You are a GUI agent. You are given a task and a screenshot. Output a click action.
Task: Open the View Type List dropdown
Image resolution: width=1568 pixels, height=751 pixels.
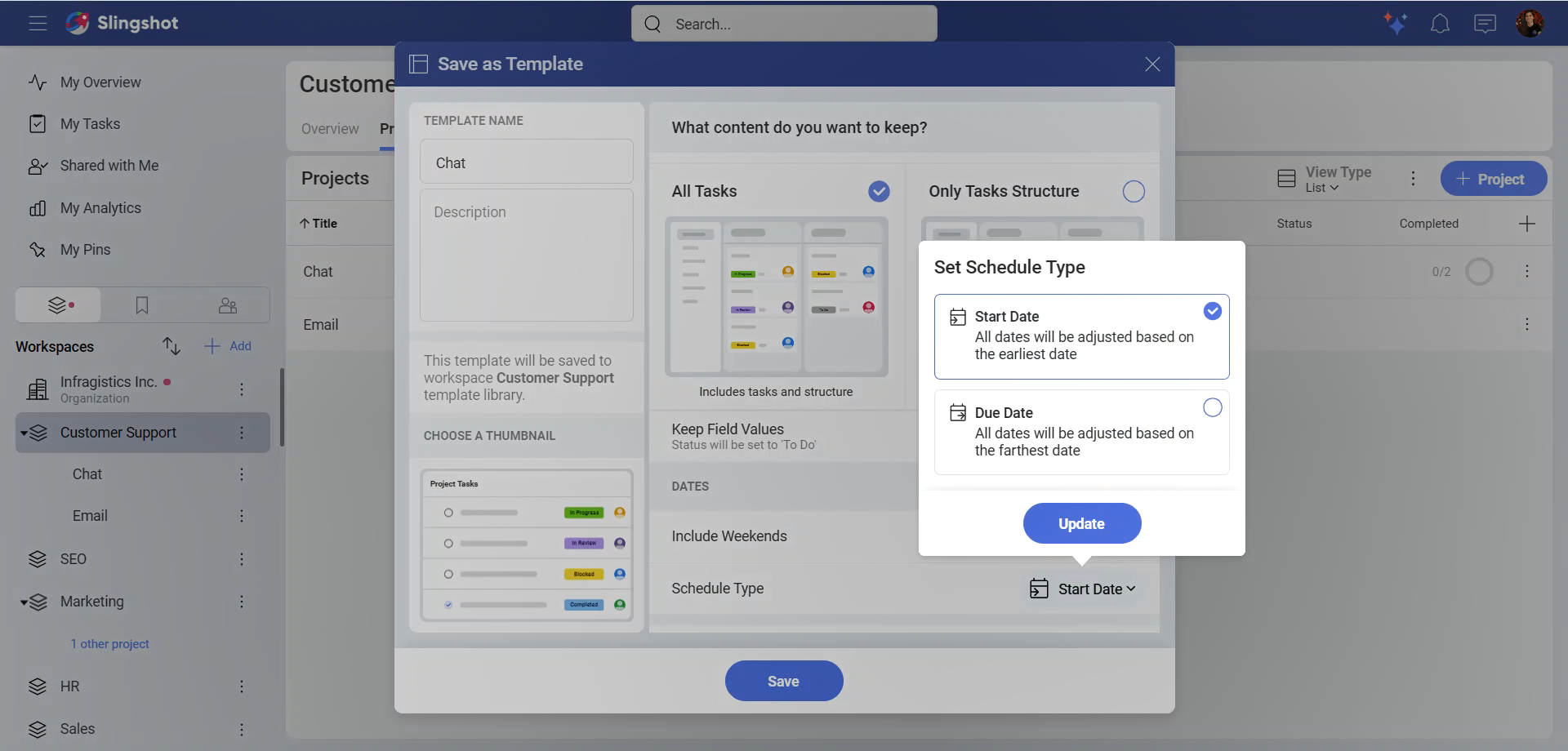pos(1325,179)
